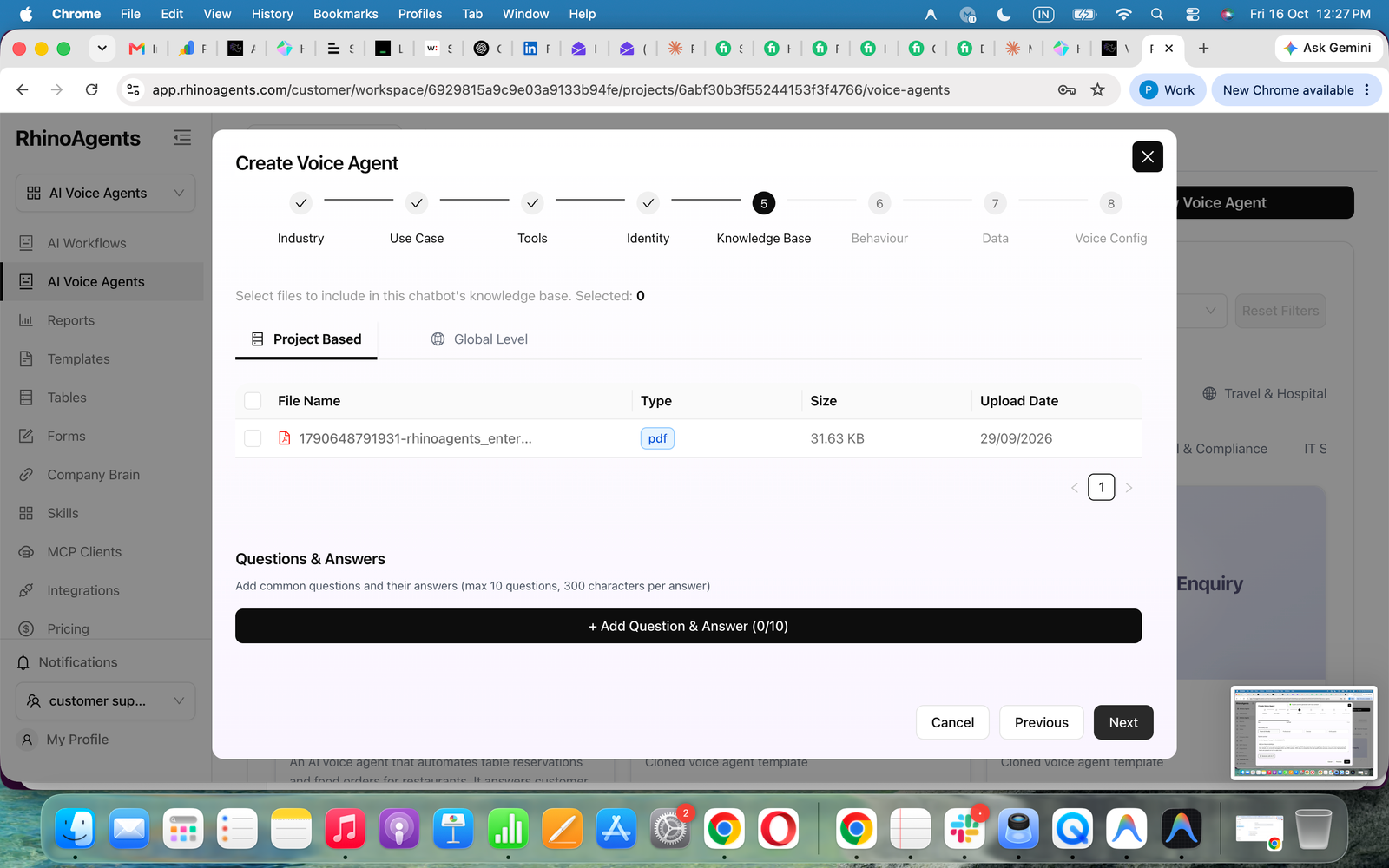Click the PDF file icon in the table
The height and width of the screenshot is (868, 1389).
click(284, 438)
